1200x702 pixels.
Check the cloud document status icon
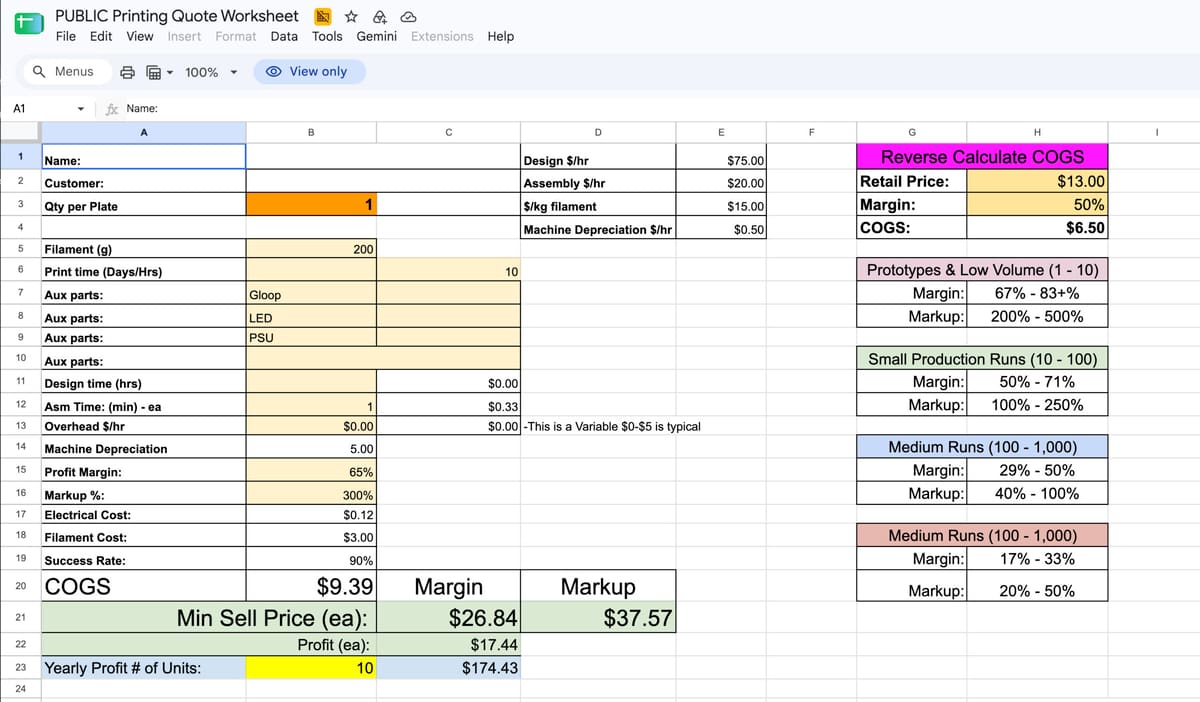pyautogui.click(x=408, y=16)
